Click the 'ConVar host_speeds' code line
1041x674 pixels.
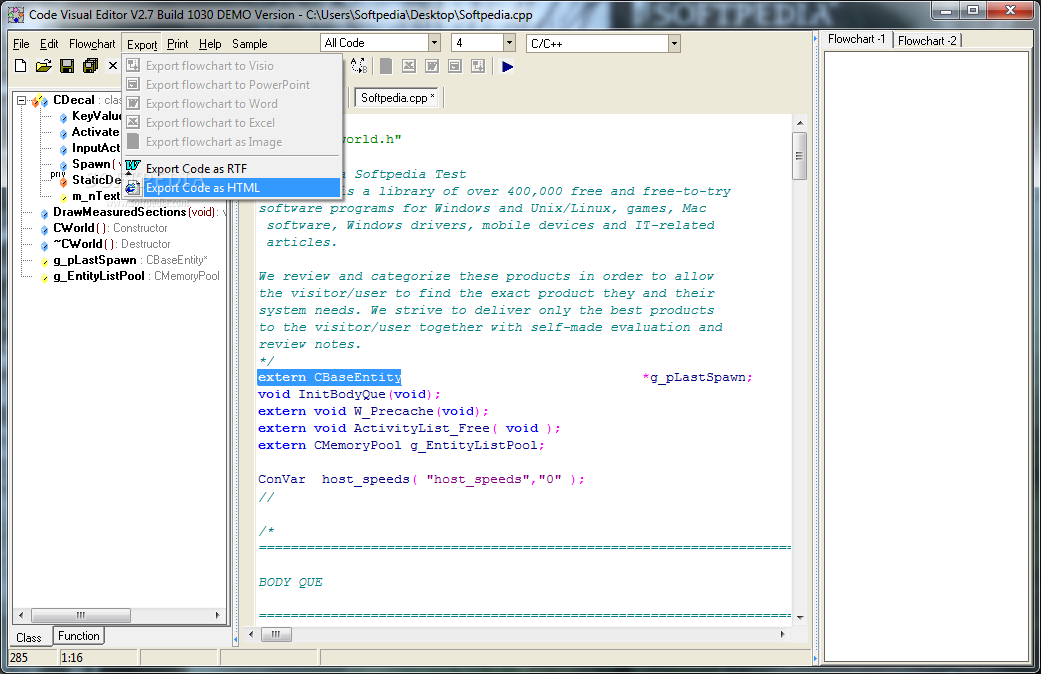tap(422, 479)
